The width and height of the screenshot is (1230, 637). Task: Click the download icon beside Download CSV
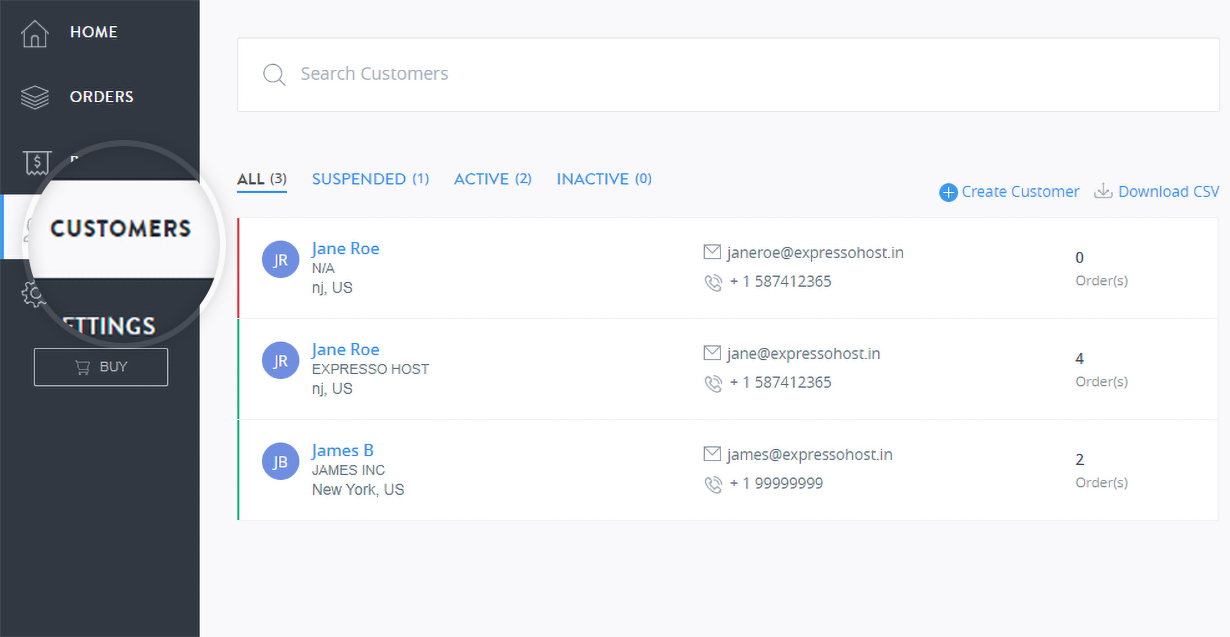click(x=1103, y=191)
